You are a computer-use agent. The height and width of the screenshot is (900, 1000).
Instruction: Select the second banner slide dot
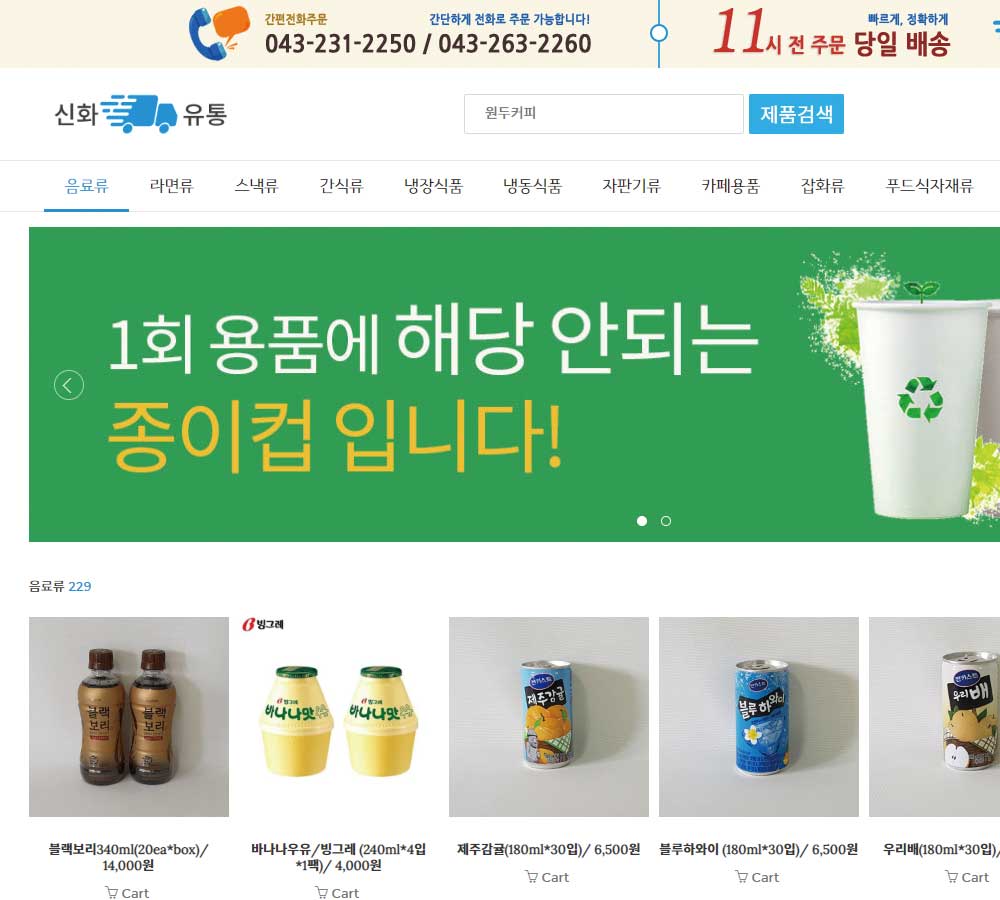(666, 521)
